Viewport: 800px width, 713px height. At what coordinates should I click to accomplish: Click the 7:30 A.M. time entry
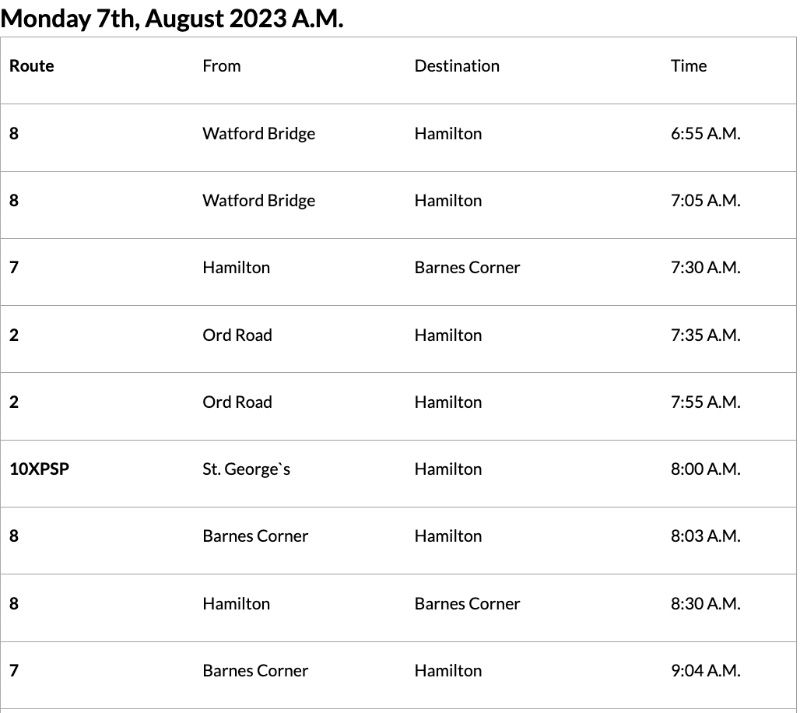tap(705, 268)
